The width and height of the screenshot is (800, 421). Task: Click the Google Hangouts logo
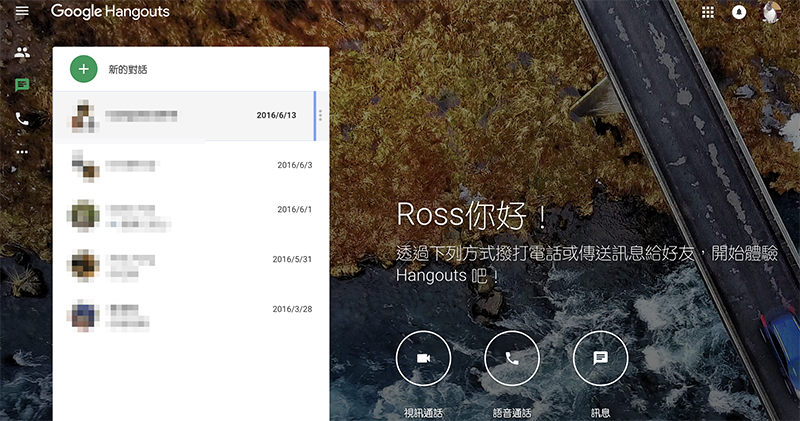110,11
